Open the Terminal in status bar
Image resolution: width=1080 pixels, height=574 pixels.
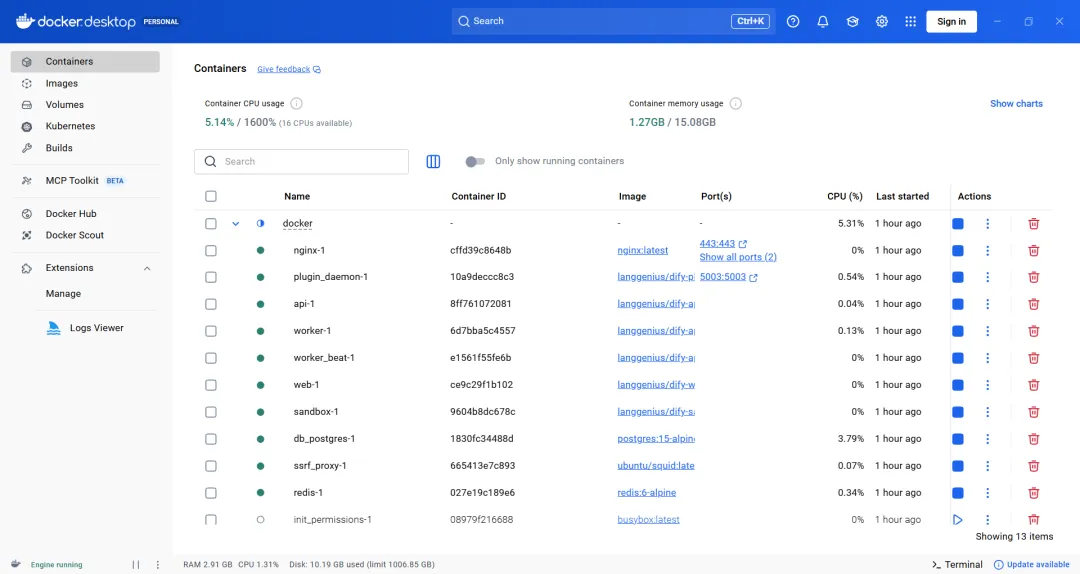[x=957, y=564]
